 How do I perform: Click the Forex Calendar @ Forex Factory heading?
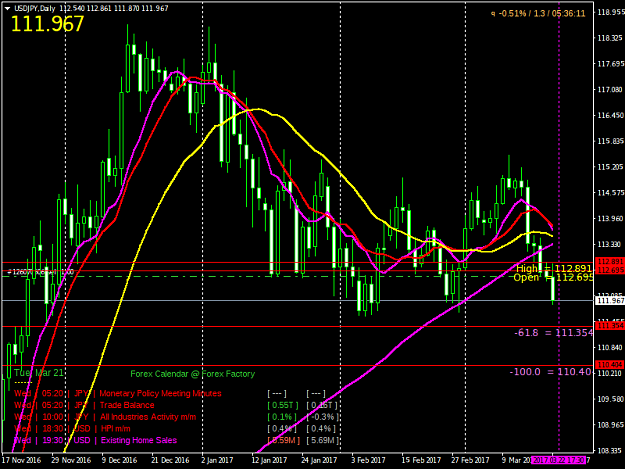click(x=193, y=374)
